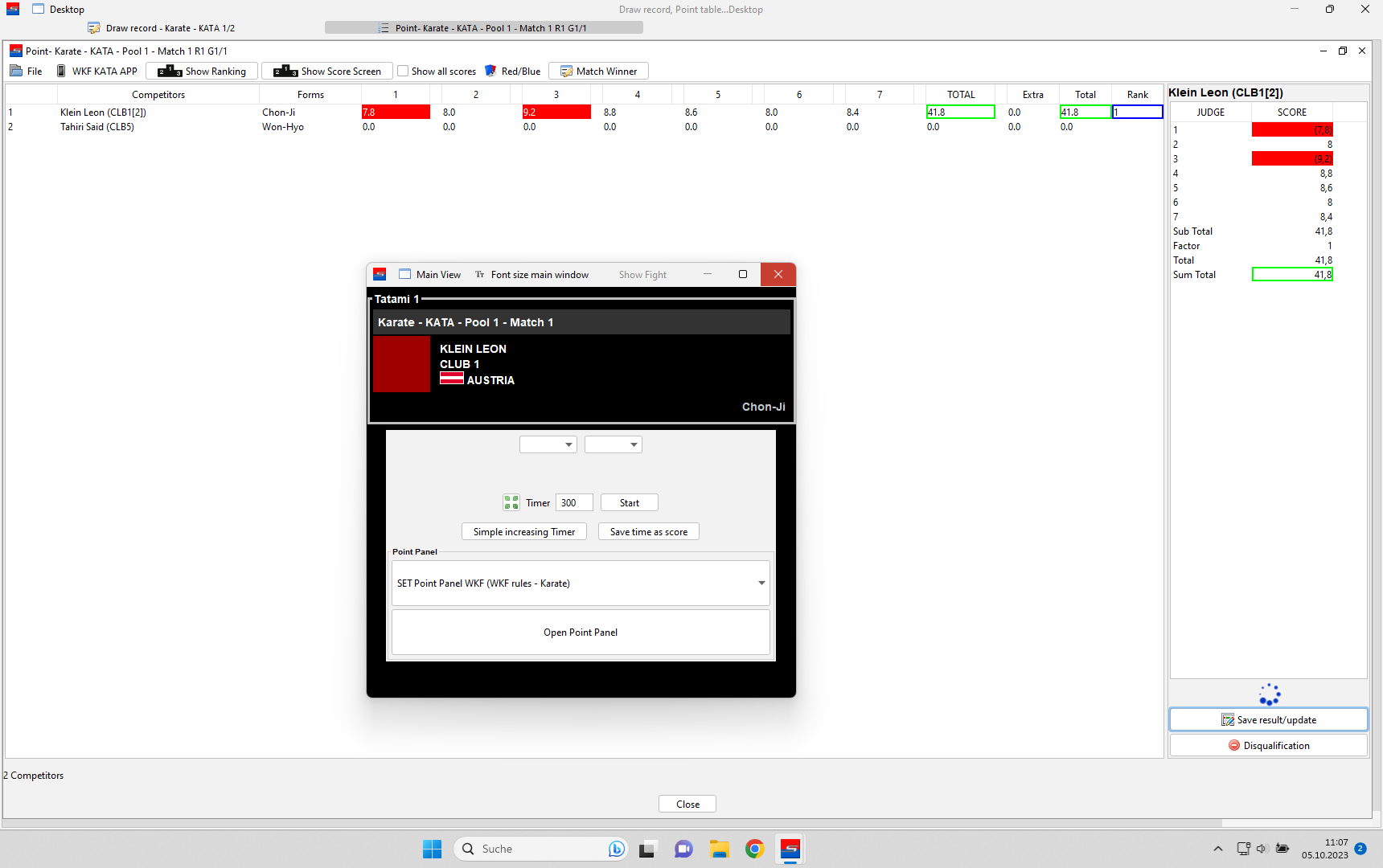
Task: Open the first empty dropdown above the timer
Action: 548,444
